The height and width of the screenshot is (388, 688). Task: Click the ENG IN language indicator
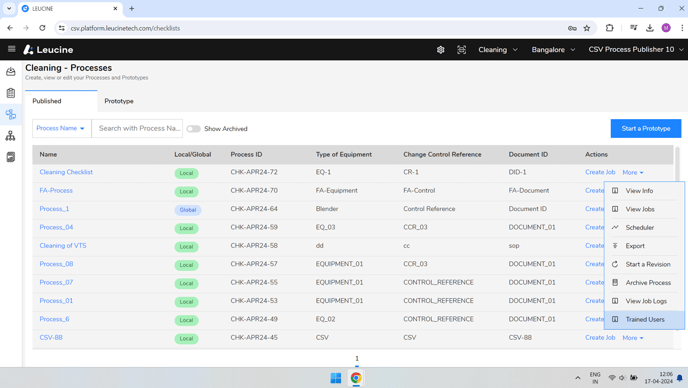(595, 378)
